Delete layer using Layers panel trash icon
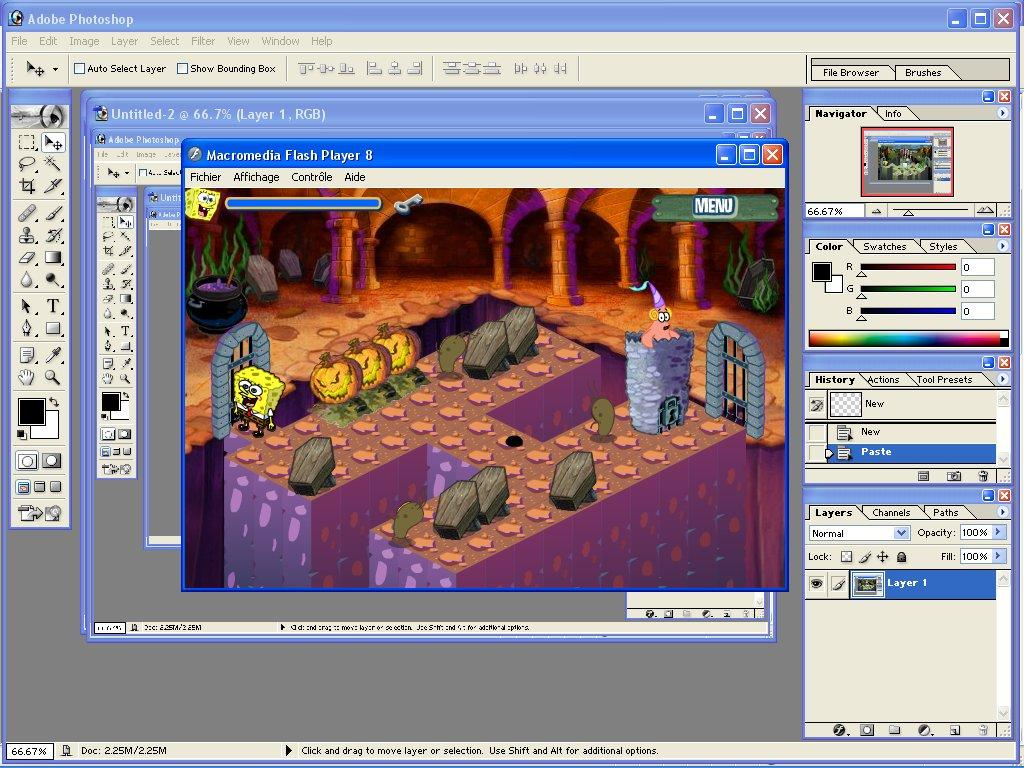Viewport: 1024px width, 768px height. click(x=984, y=729)
